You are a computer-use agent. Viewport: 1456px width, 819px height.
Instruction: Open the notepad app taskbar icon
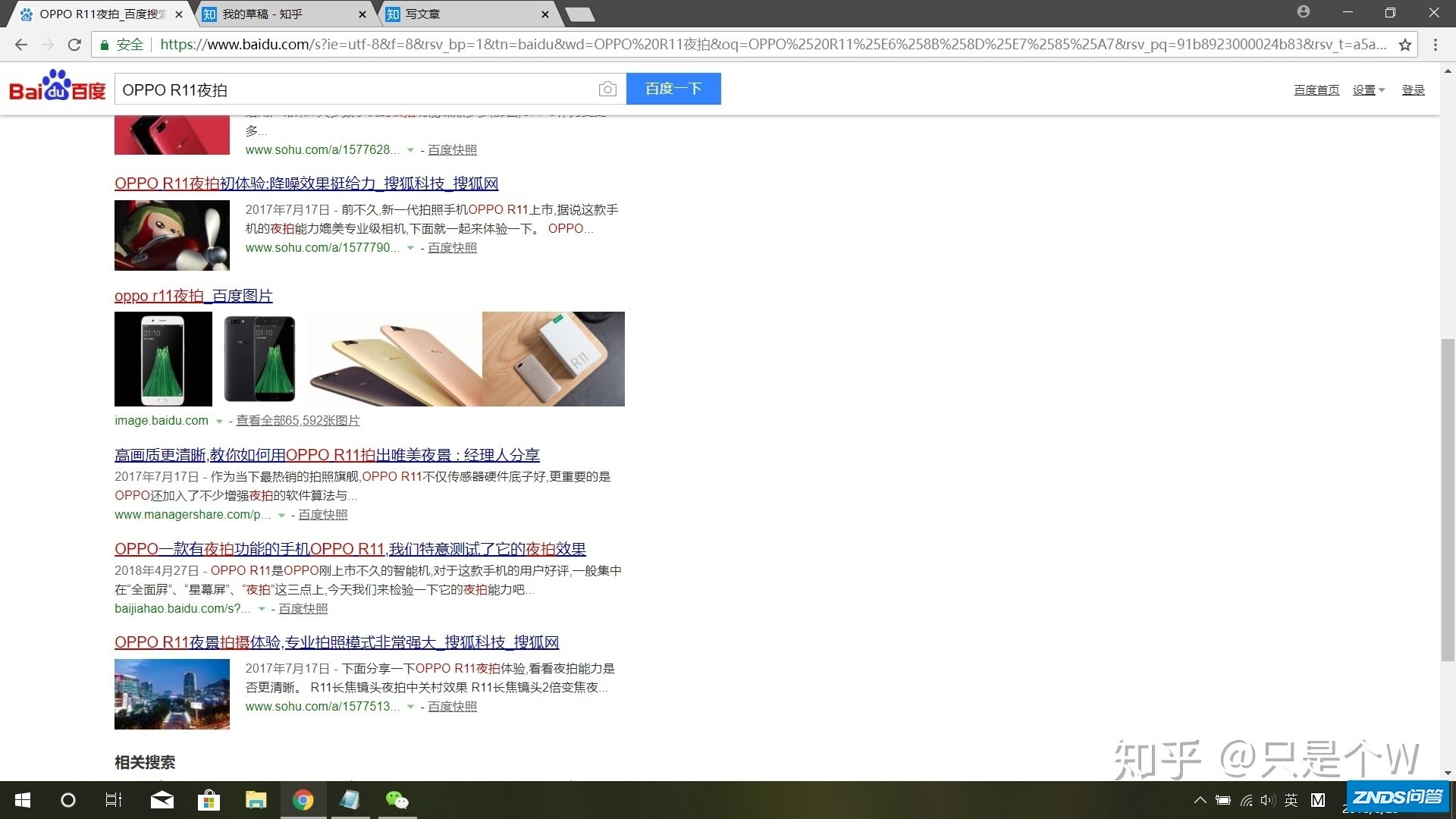350,800
